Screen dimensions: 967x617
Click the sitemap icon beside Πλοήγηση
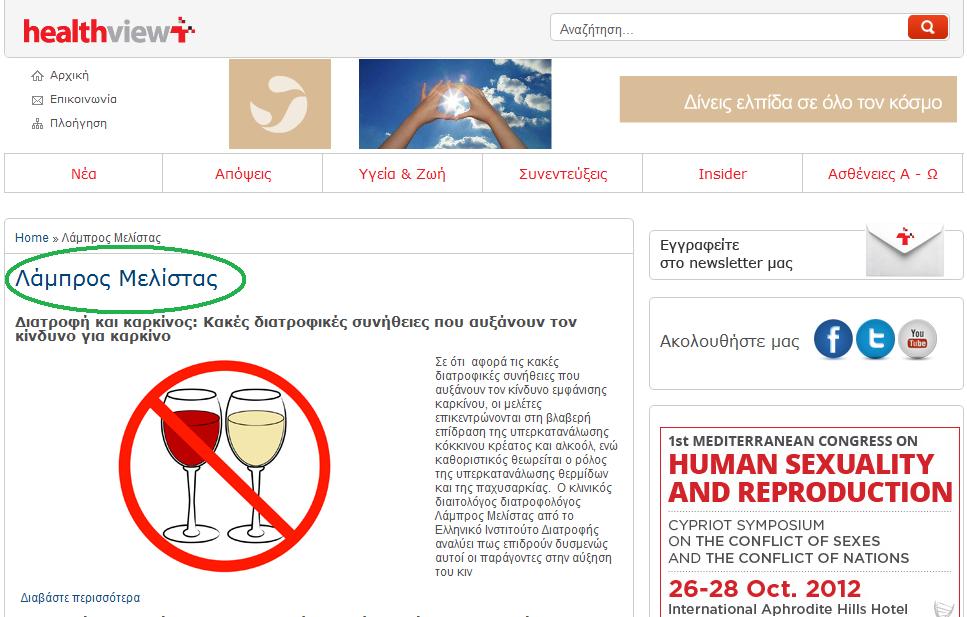[38, 124]
